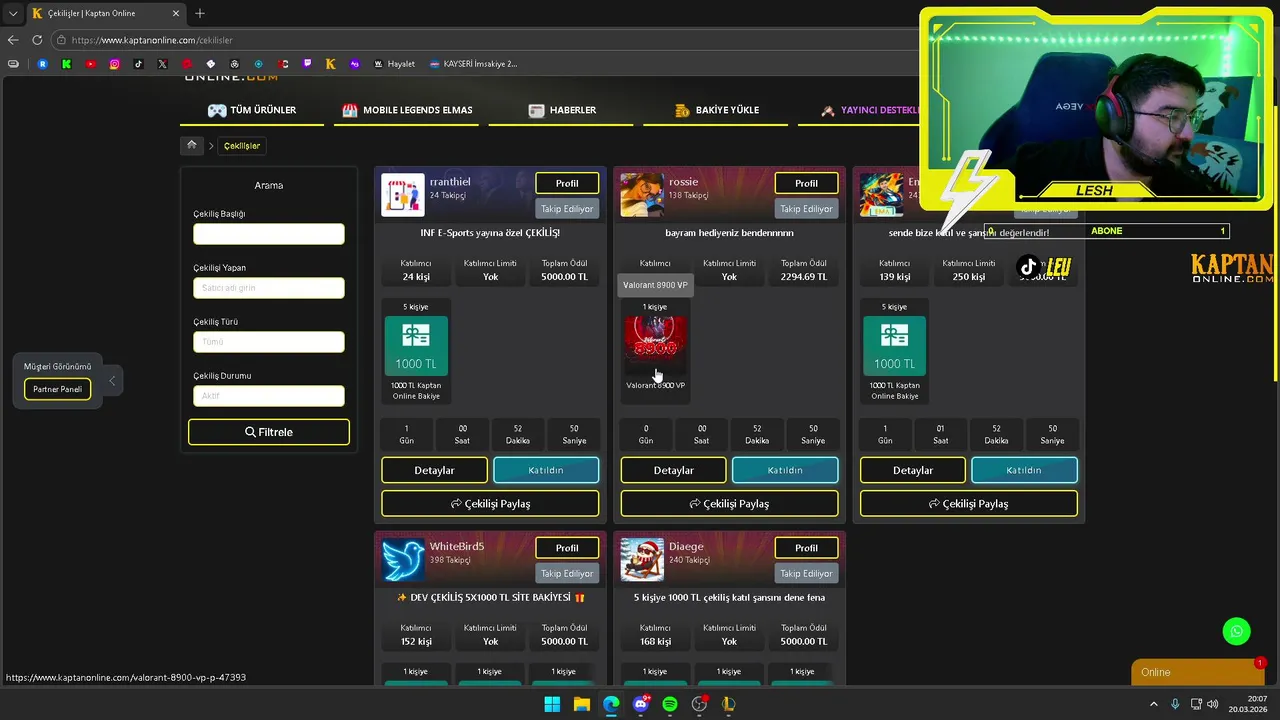Toggle Takip Ediliyor on rossie's card
The height and width of the screenshot is (720, 1280).
806,209
